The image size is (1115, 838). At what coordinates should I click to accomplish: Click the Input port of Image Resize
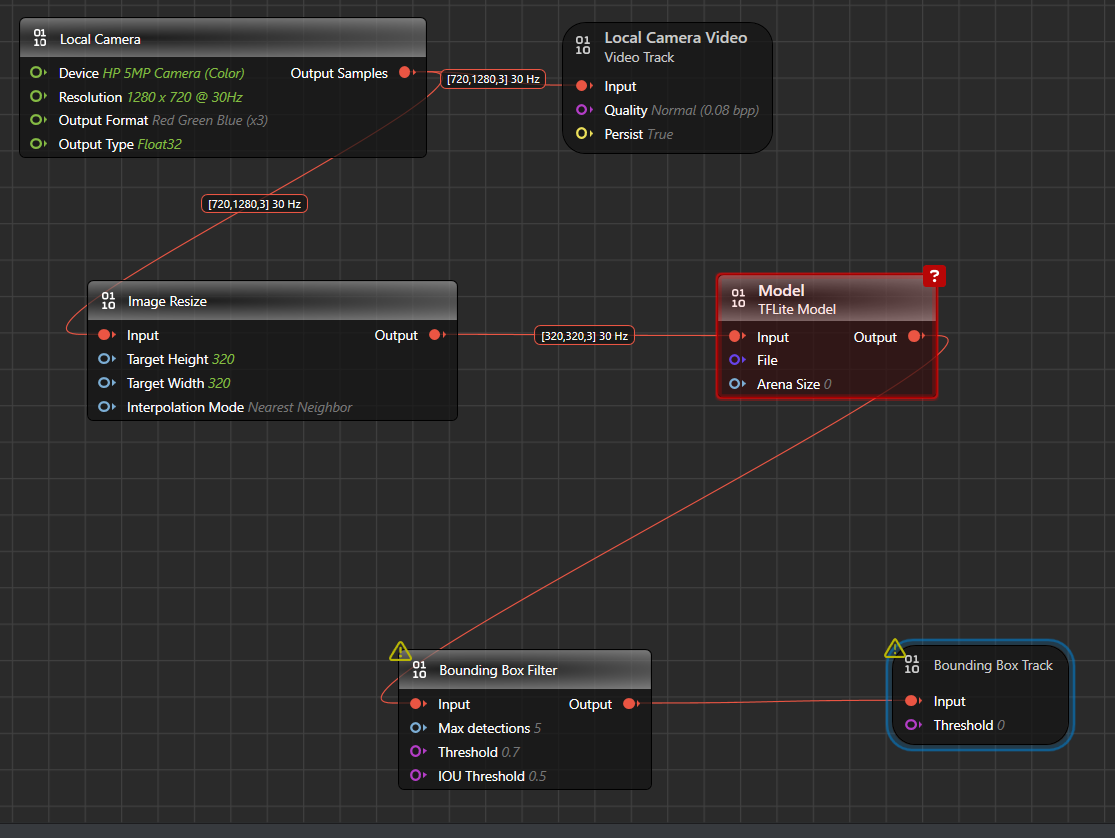(x=106, y=335)
